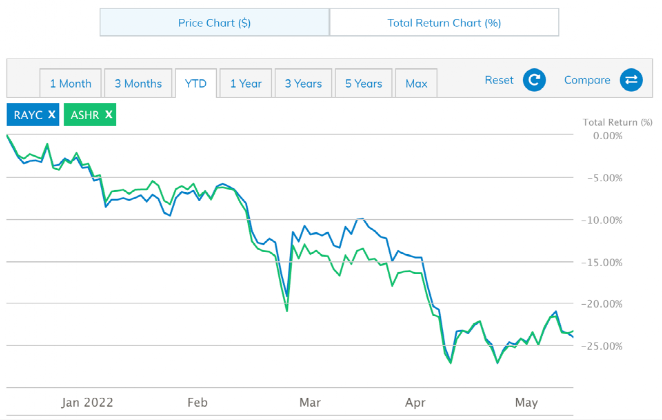The width and height of the screenshot is (662, 420).
Task: Switch chart to 3 Years range
Action: [303, 83]
